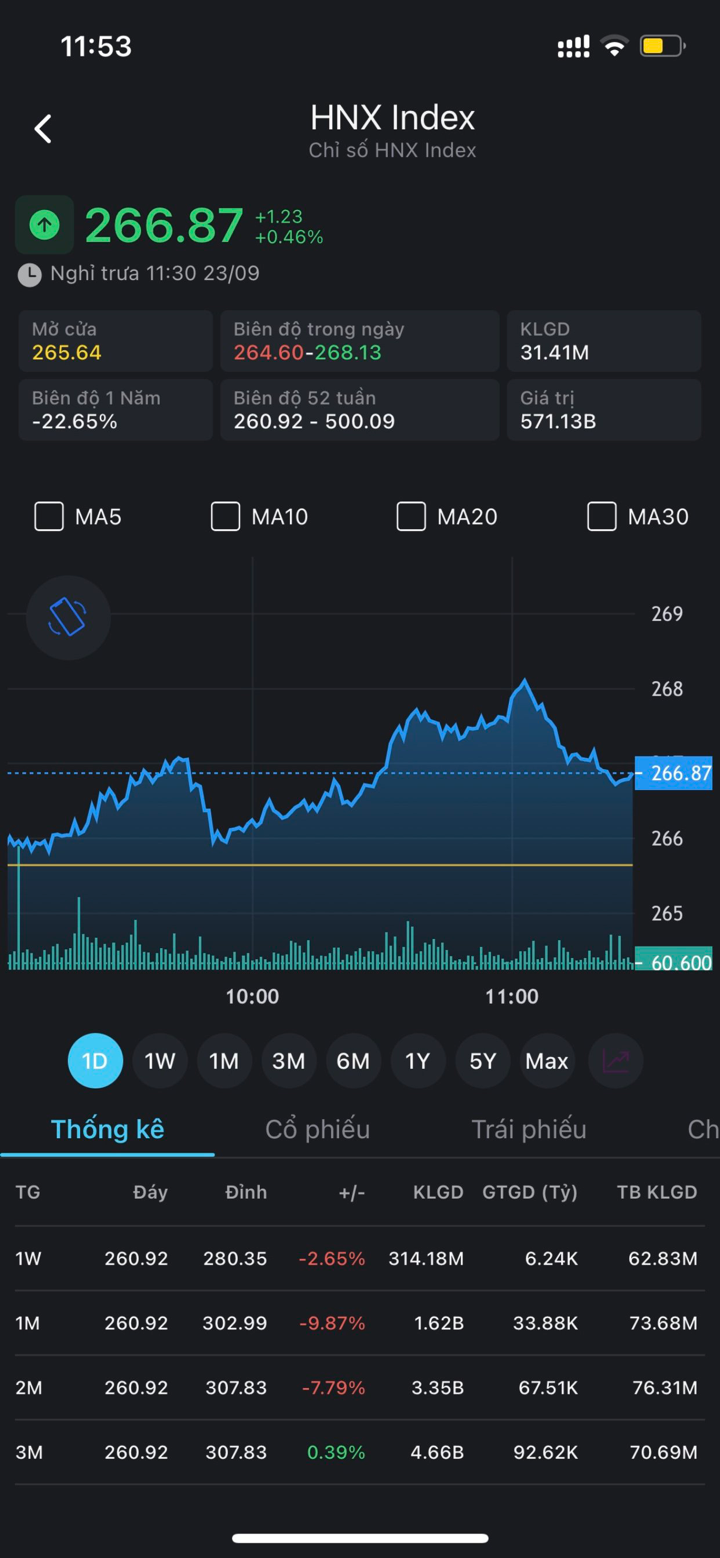Select the 1W time range button

click(x=160, y=1061)
